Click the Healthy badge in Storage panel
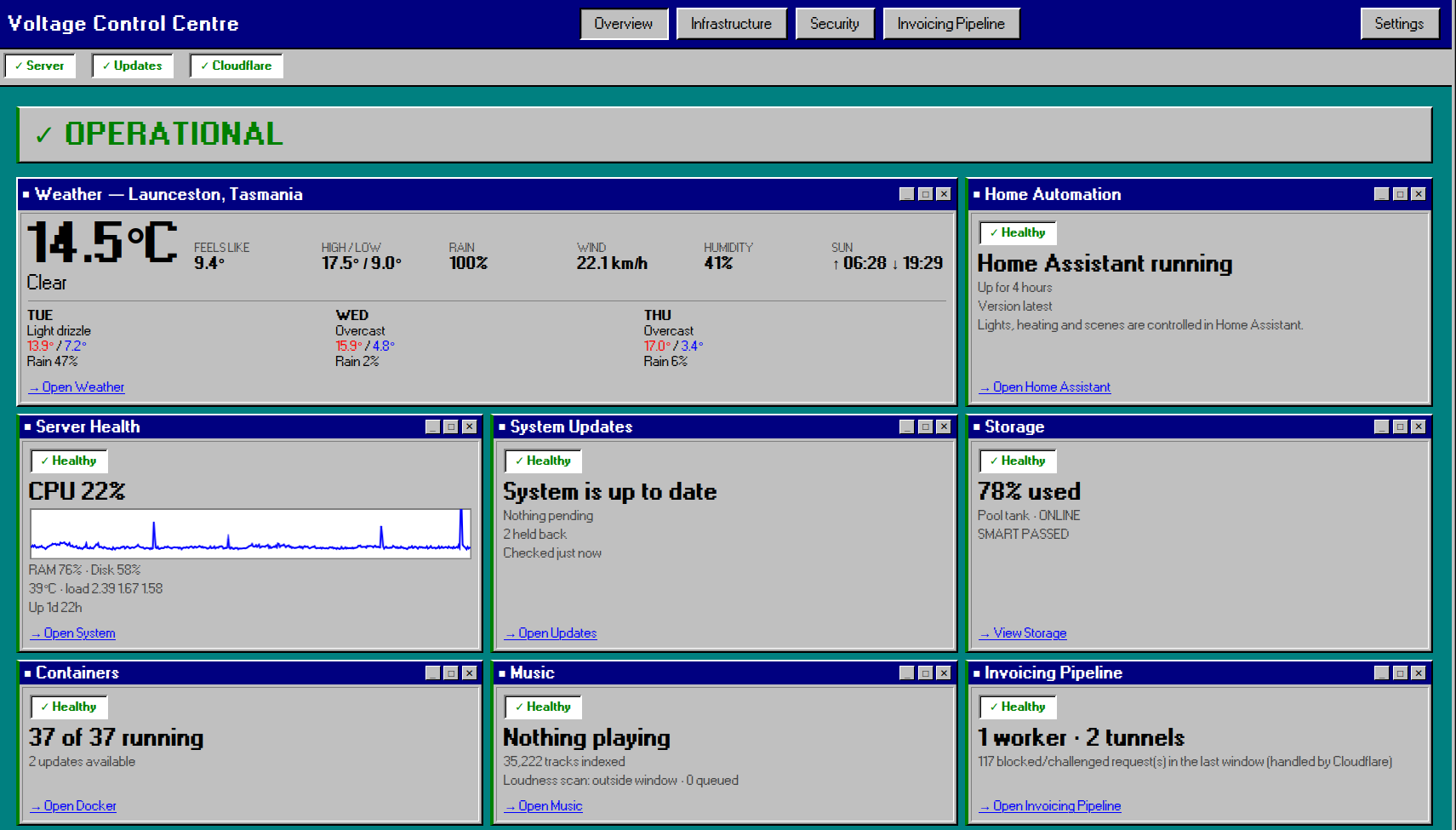 click(1018, 461)
